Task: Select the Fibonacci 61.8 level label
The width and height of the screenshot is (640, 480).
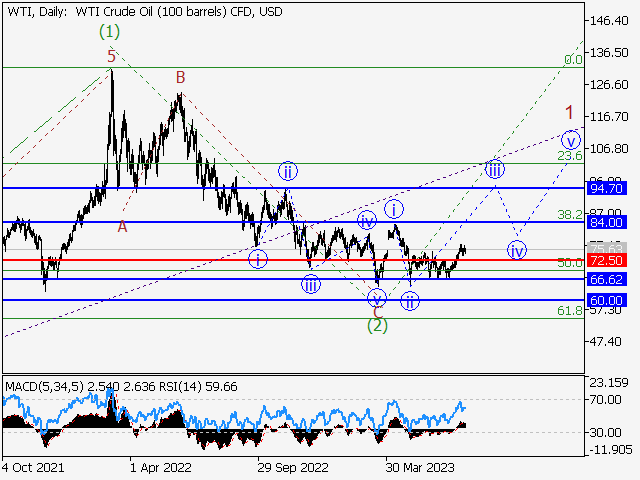Action: pos(570,311)
